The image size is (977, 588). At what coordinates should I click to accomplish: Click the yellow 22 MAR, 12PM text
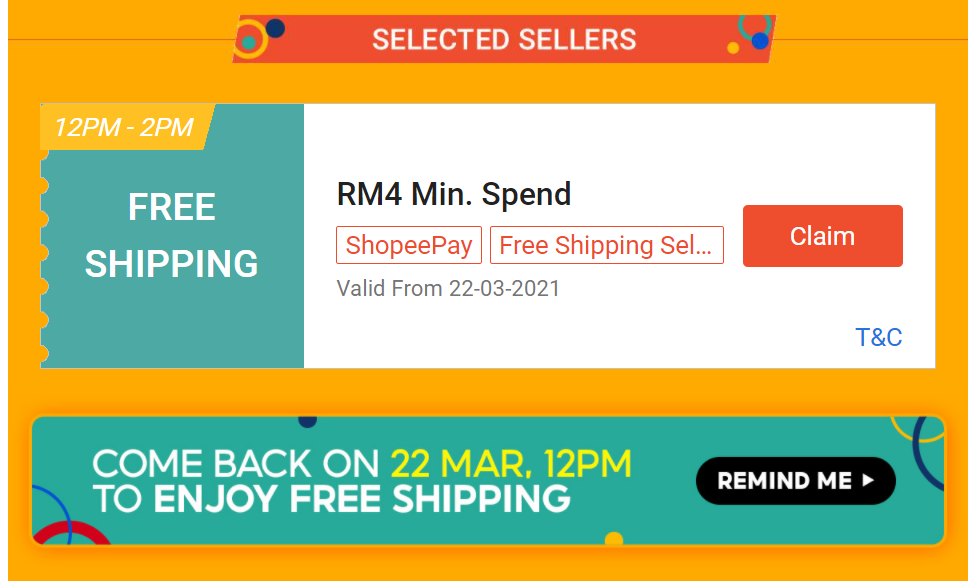[x=511, y=464]
